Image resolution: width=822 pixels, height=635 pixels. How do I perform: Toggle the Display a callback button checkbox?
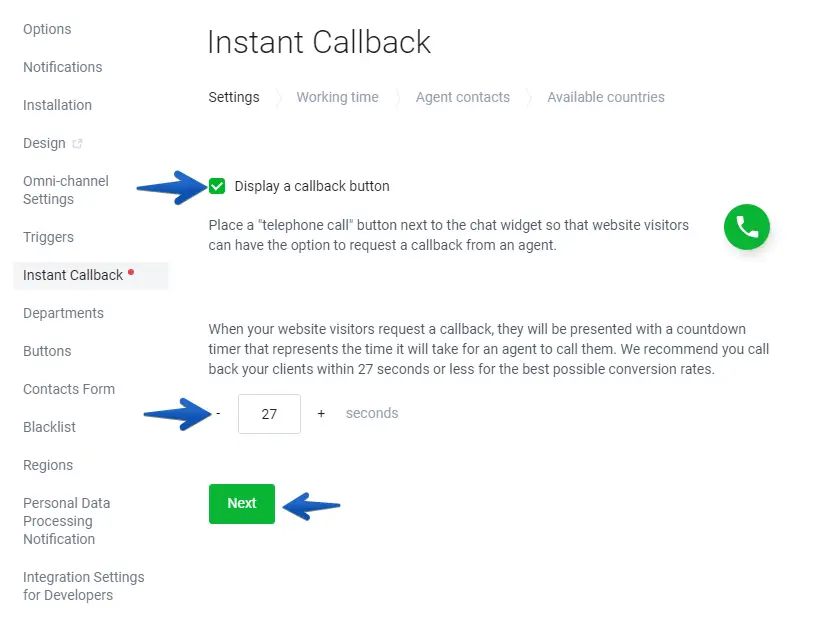pos(217,186)
